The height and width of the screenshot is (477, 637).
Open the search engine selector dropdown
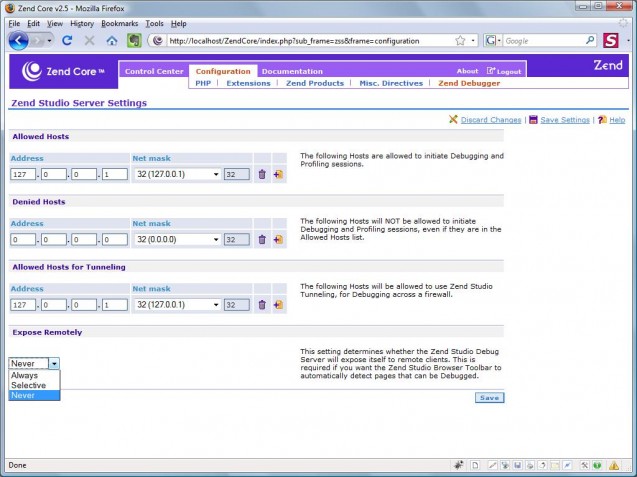coord(493,41)
